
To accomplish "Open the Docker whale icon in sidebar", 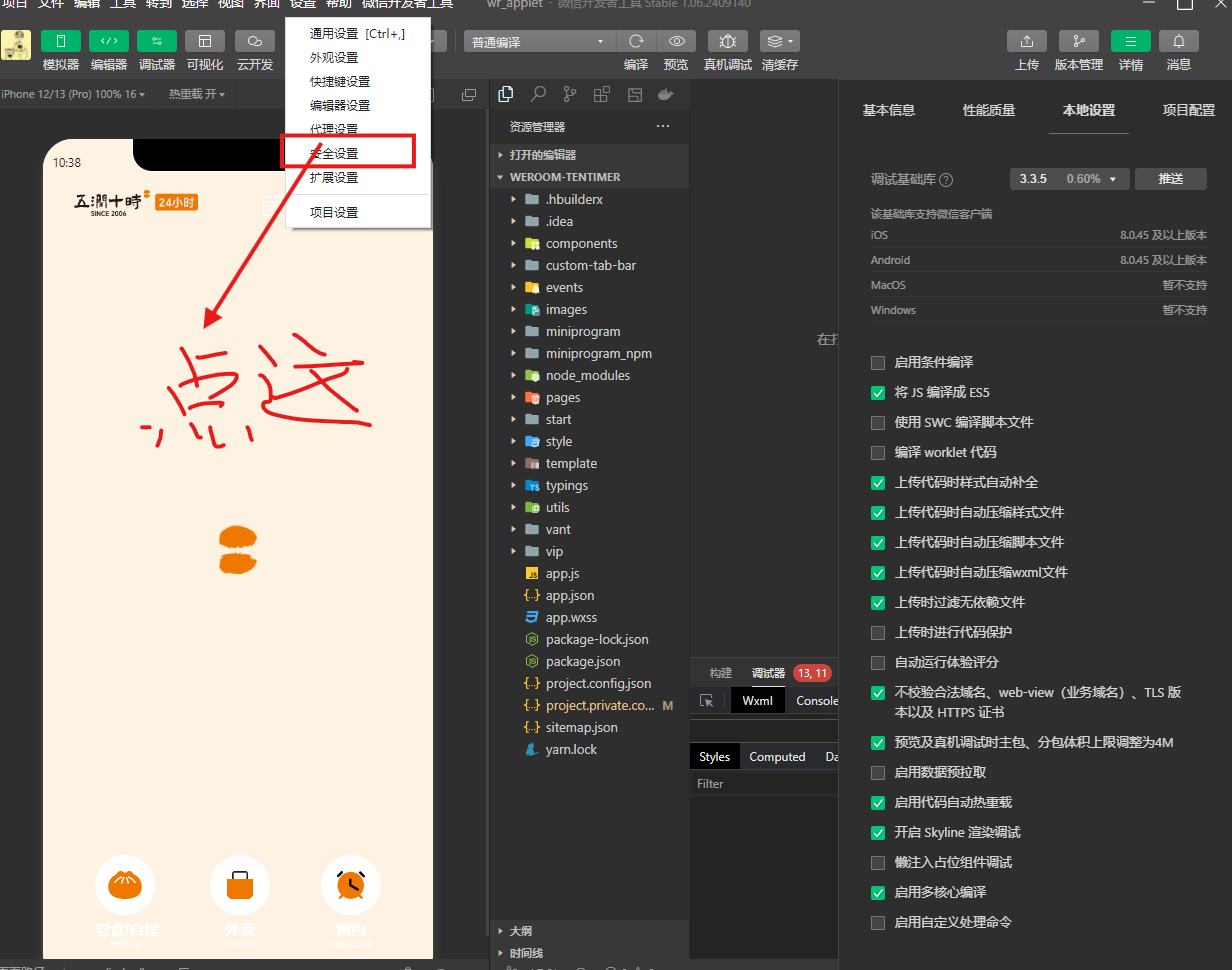I will click(x=665, y=95).
